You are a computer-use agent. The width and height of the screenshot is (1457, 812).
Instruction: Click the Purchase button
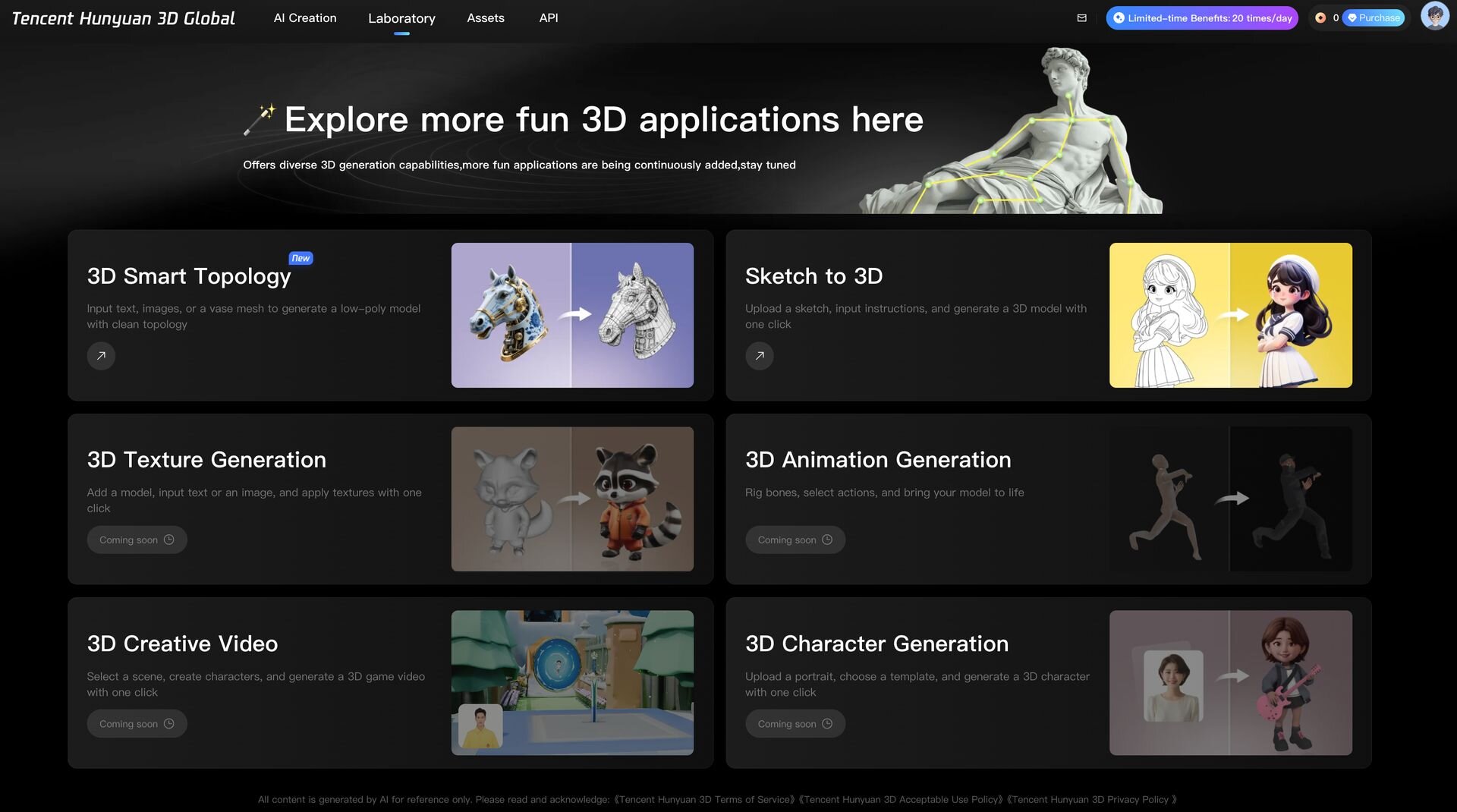(1374, 18)
